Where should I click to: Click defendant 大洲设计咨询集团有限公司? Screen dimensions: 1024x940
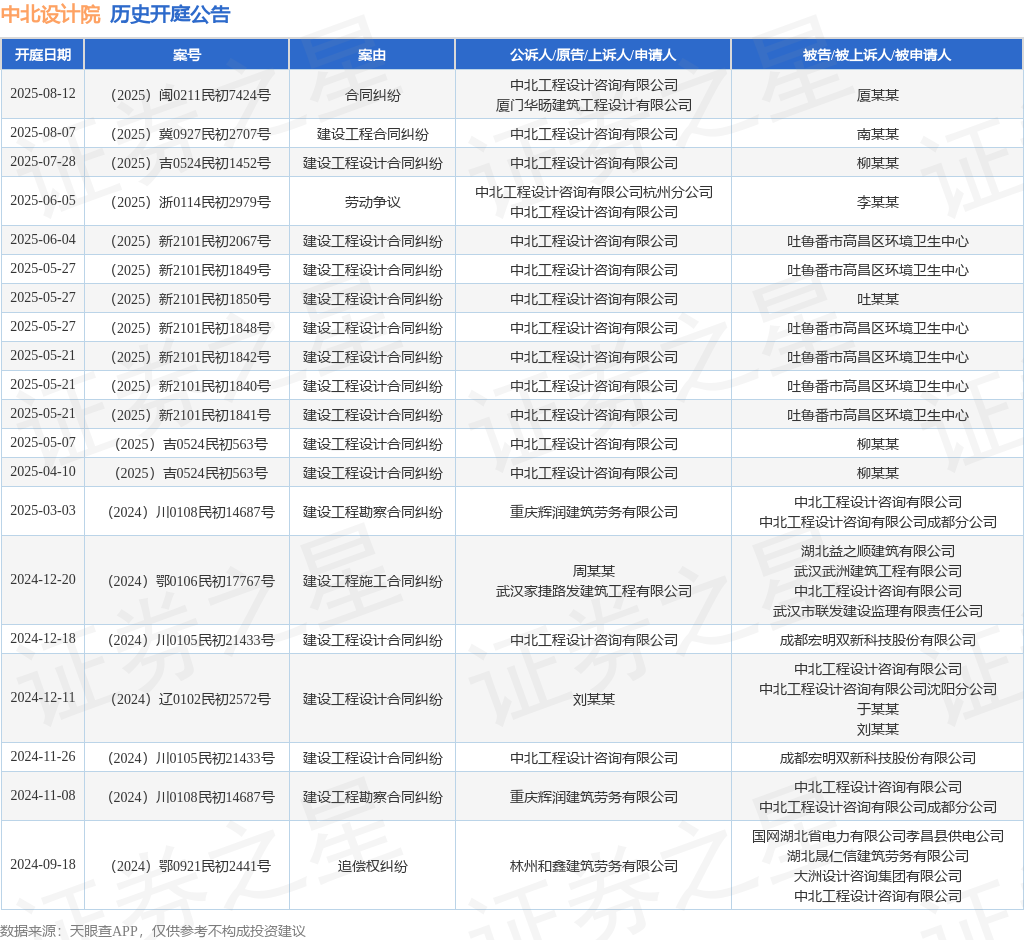coord(877,876)
